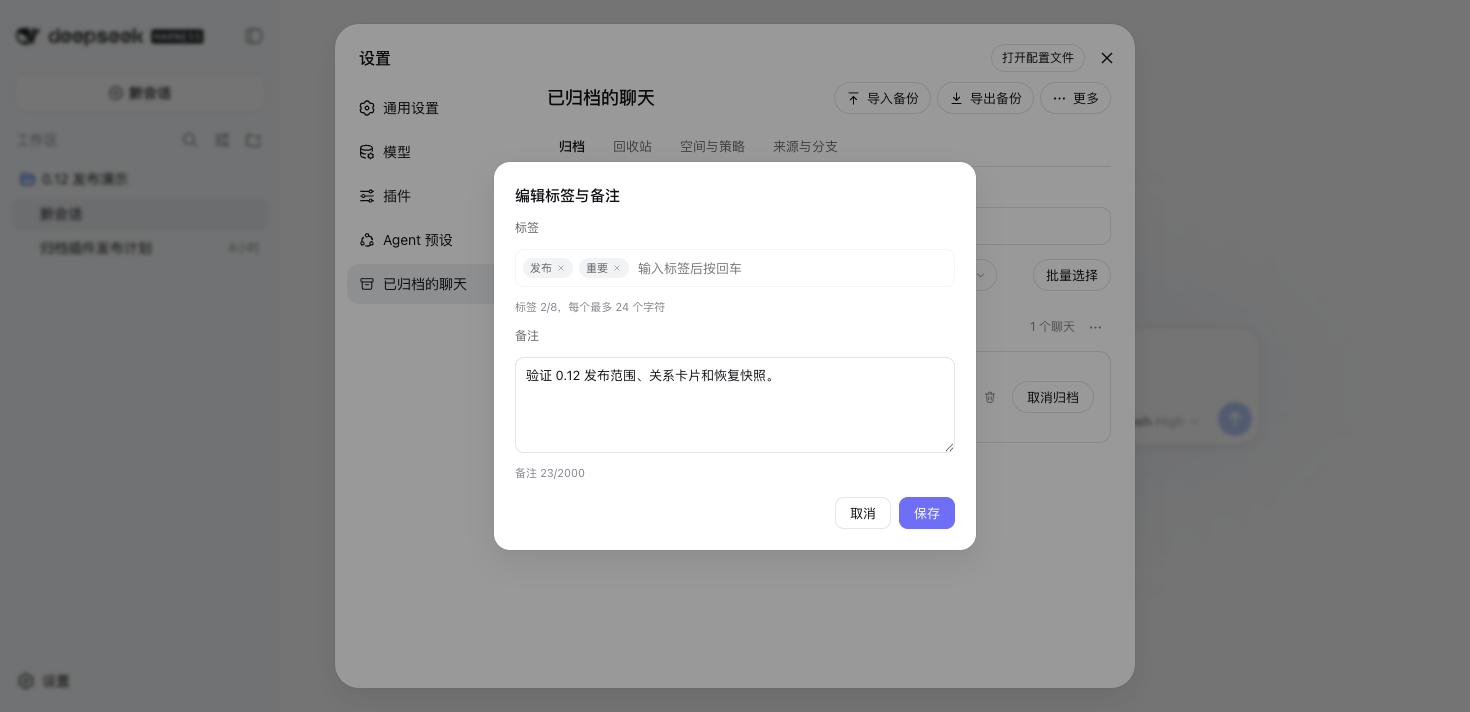Viewport: 1470px width, 712px height.
Task: Click the rightmost icon in 工作区 row
Action: pos(254,140)
